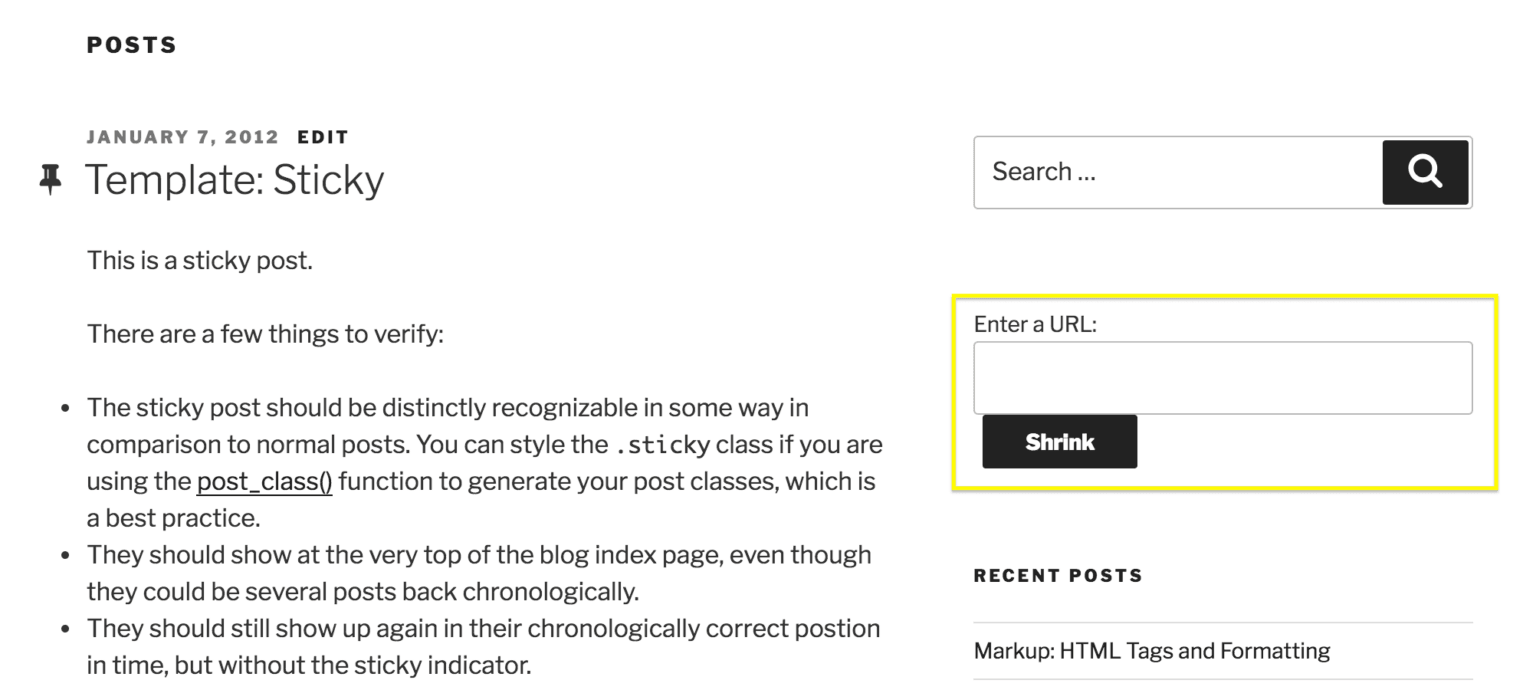1536x690 pixels.
Task: Open the EDIT link
Action: click(322, 137)
